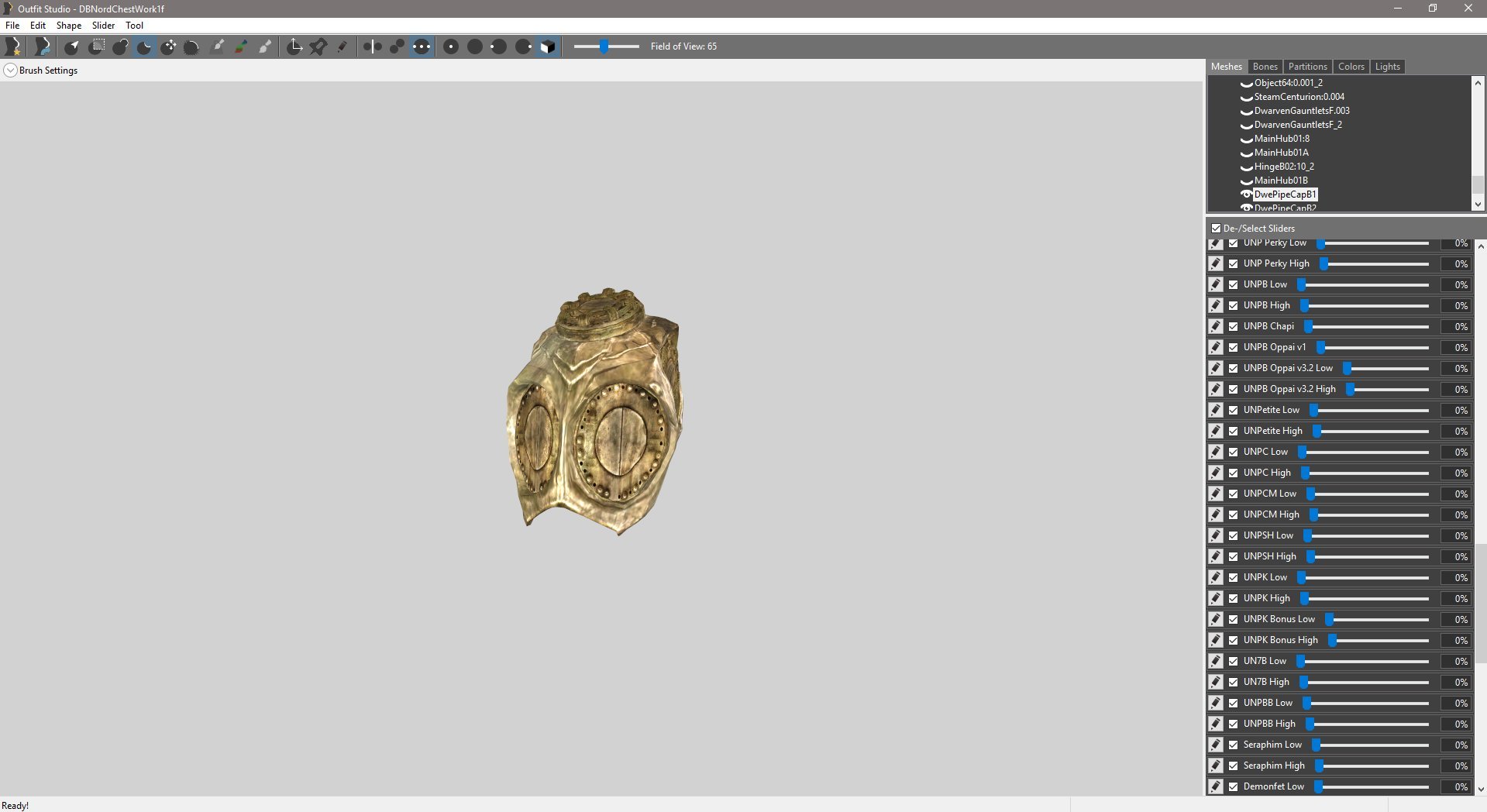Open the Shape menu
Viewport: 1487px width, 812px height.
[68, 26]
